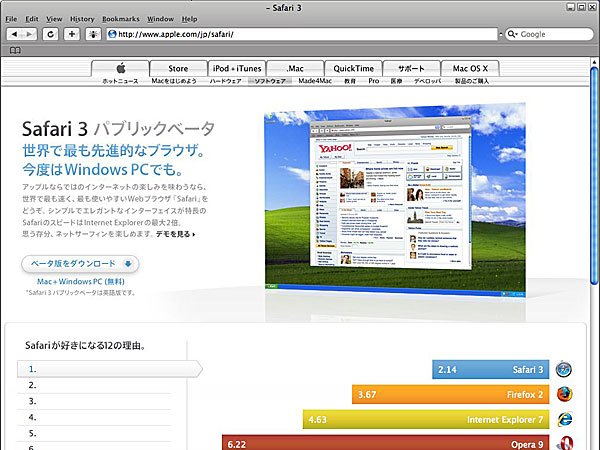Switch to the QuickTime tab

353,68
